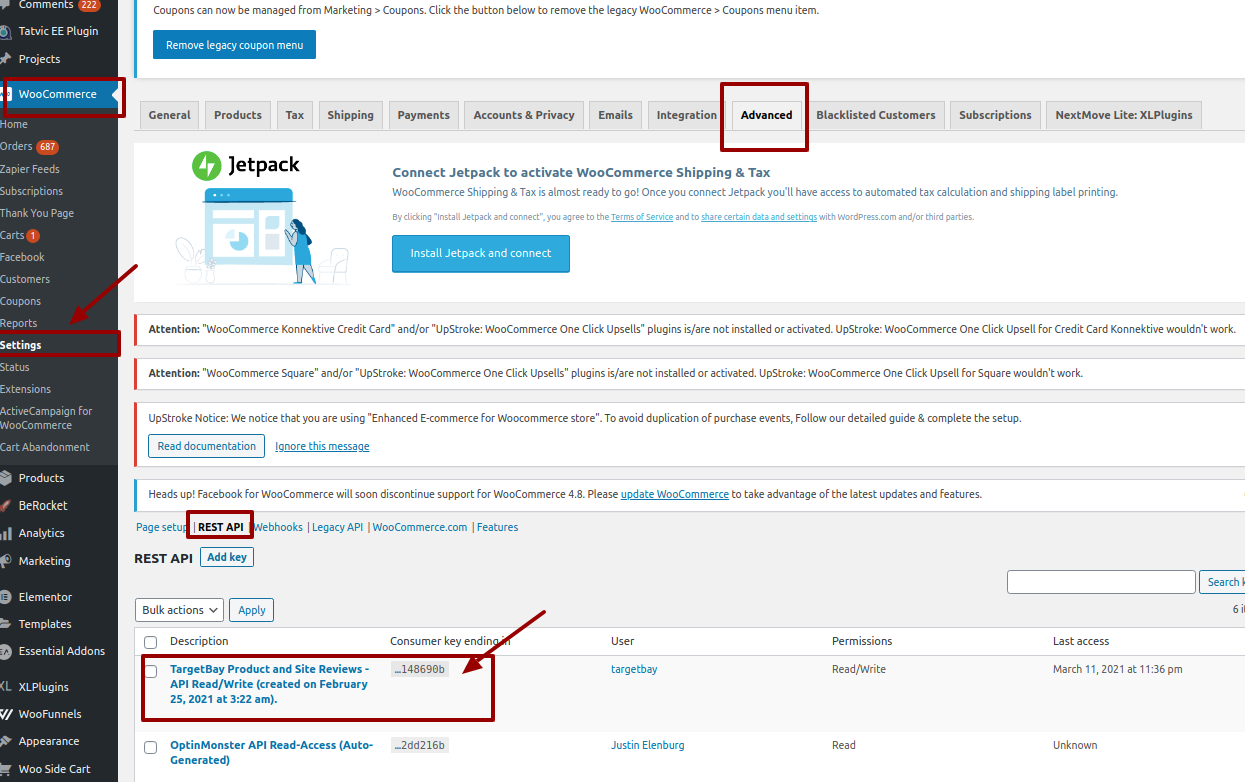Click the Templates folder icon in sidebar
The height and width of the screenshot is (782, 1245).
point(5,624)
